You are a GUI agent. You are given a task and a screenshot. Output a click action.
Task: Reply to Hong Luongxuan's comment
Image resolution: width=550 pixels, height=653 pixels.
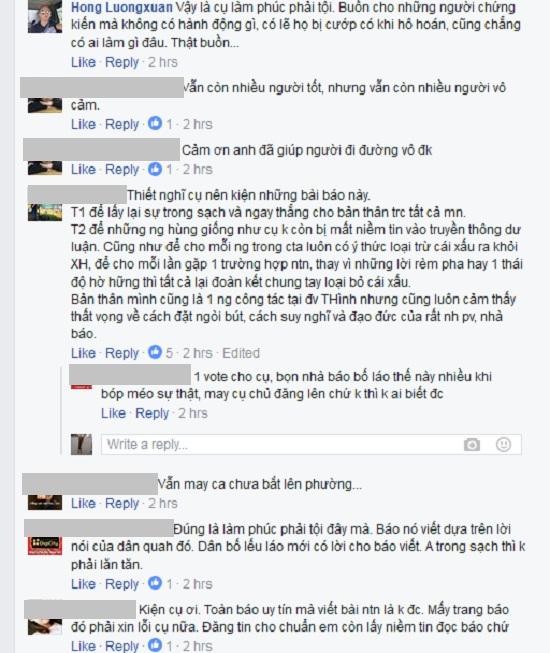coord(122,62)
